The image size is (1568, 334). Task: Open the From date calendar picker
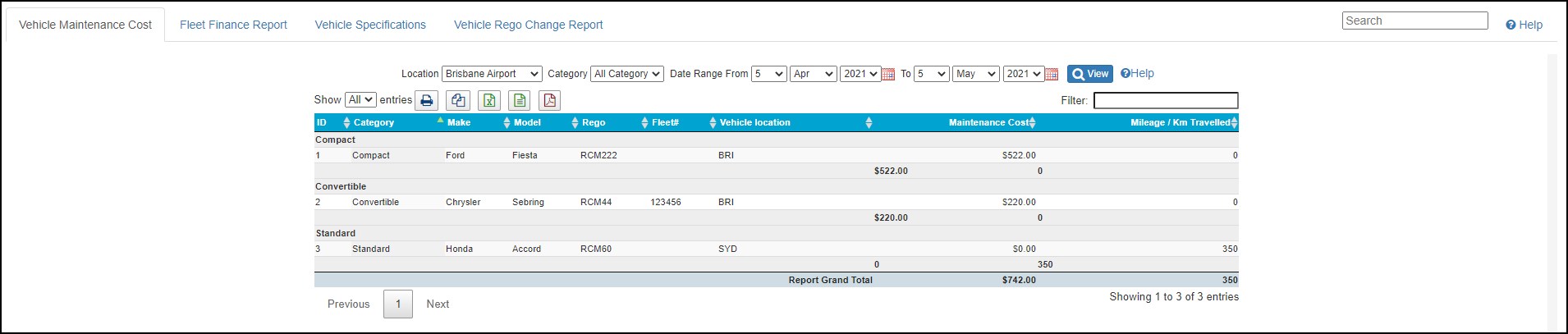(888, 74)
